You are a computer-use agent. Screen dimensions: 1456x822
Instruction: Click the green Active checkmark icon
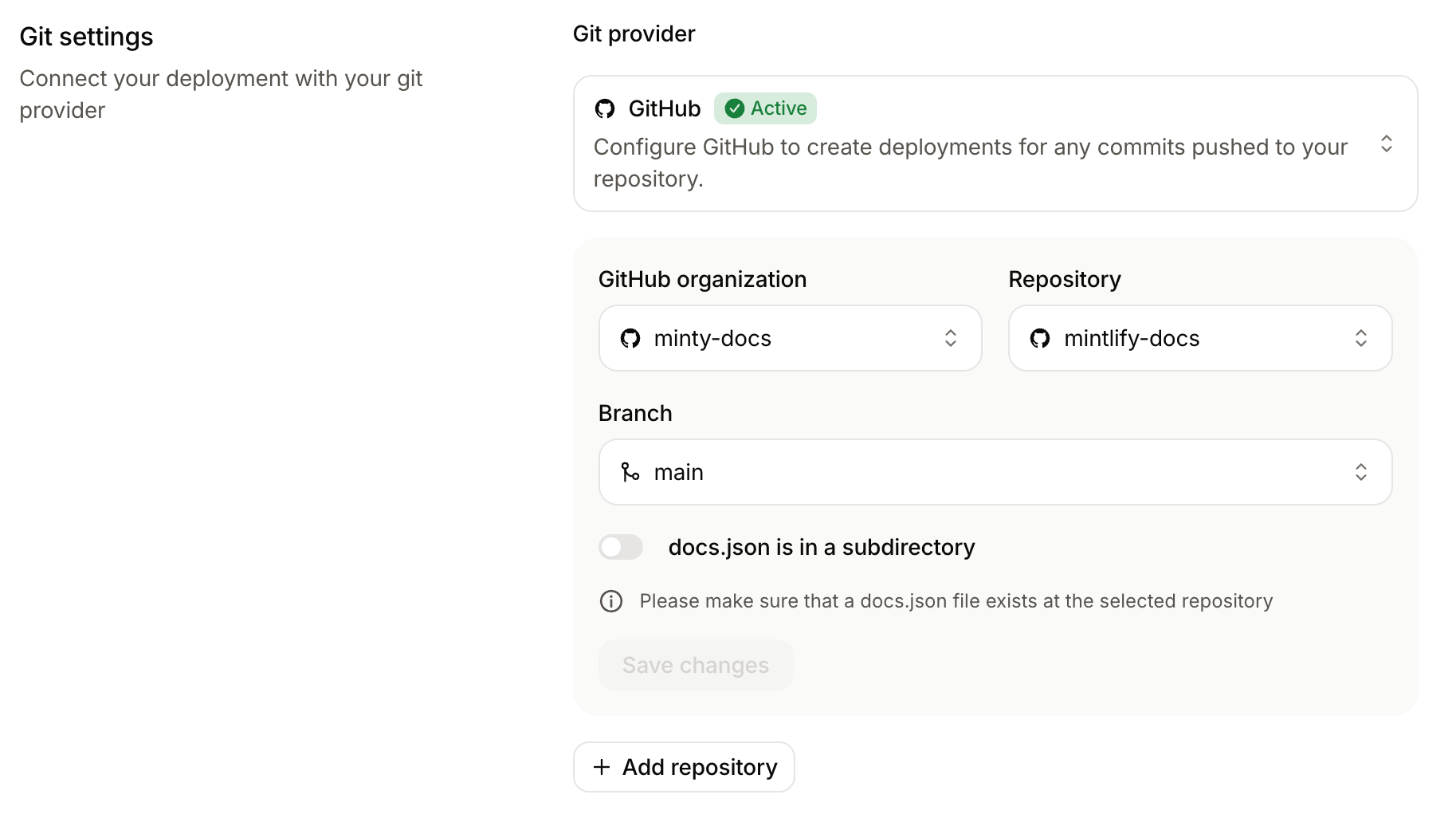[735, 108]
